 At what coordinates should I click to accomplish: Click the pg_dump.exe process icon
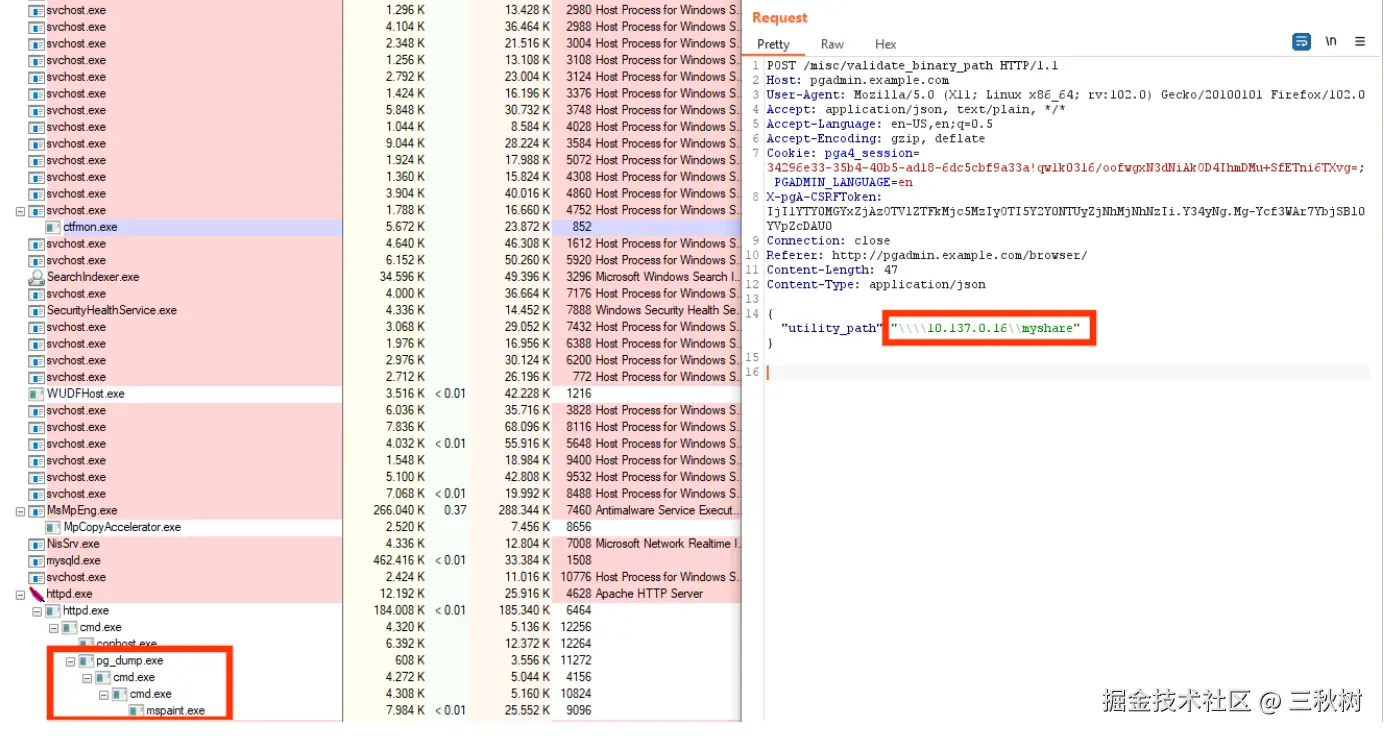tap(86, 661)
